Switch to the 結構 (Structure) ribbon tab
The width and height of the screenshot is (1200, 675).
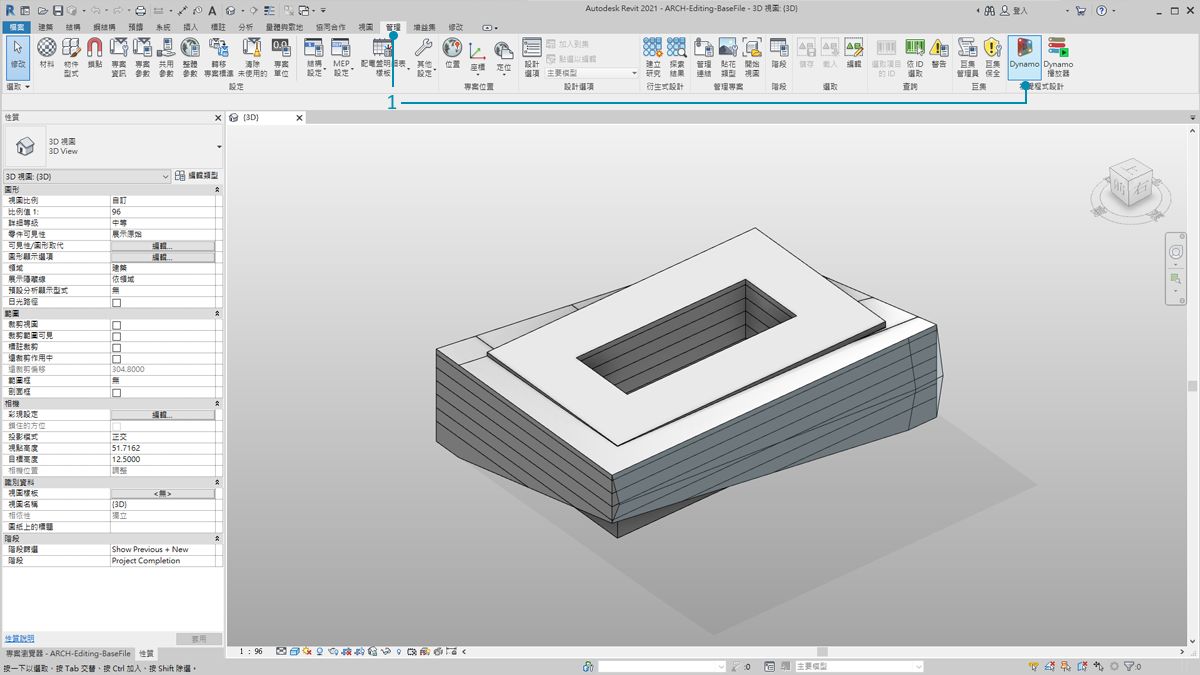pos(73,27)
